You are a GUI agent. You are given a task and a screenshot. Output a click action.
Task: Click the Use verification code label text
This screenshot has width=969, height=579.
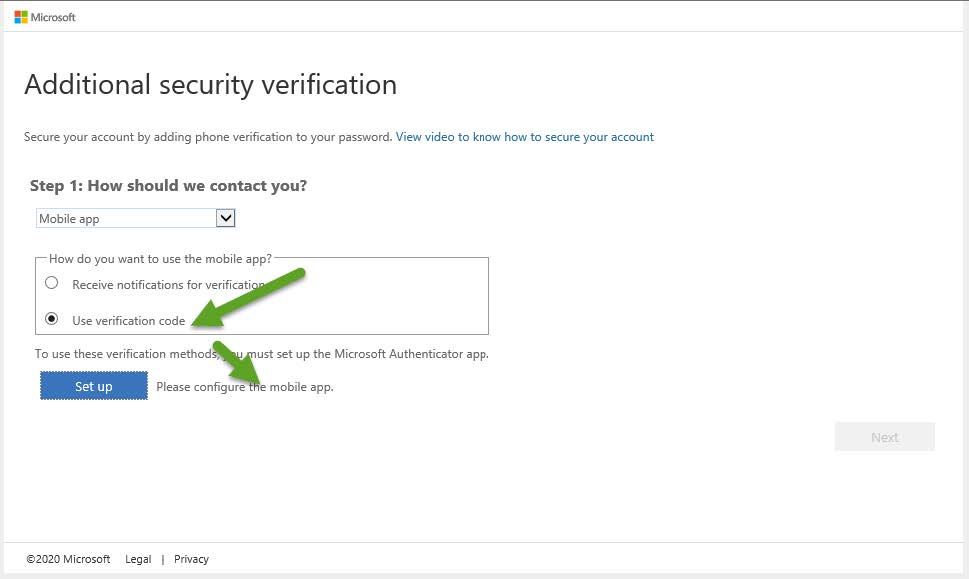click(x=129, y=321)
